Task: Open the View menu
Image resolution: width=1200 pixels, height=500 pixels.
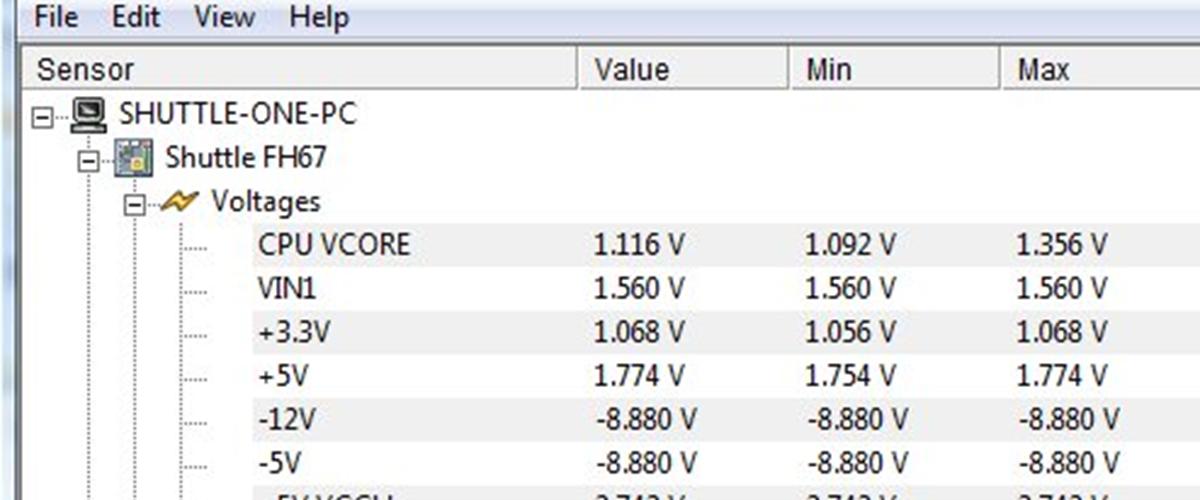Action: [x=225, y=17]
